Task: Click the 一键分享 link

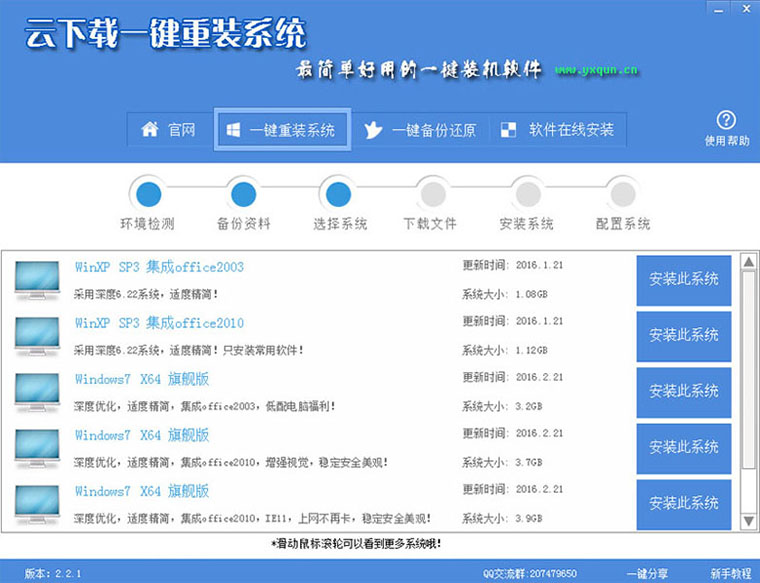Action: (x=647, y=573)
